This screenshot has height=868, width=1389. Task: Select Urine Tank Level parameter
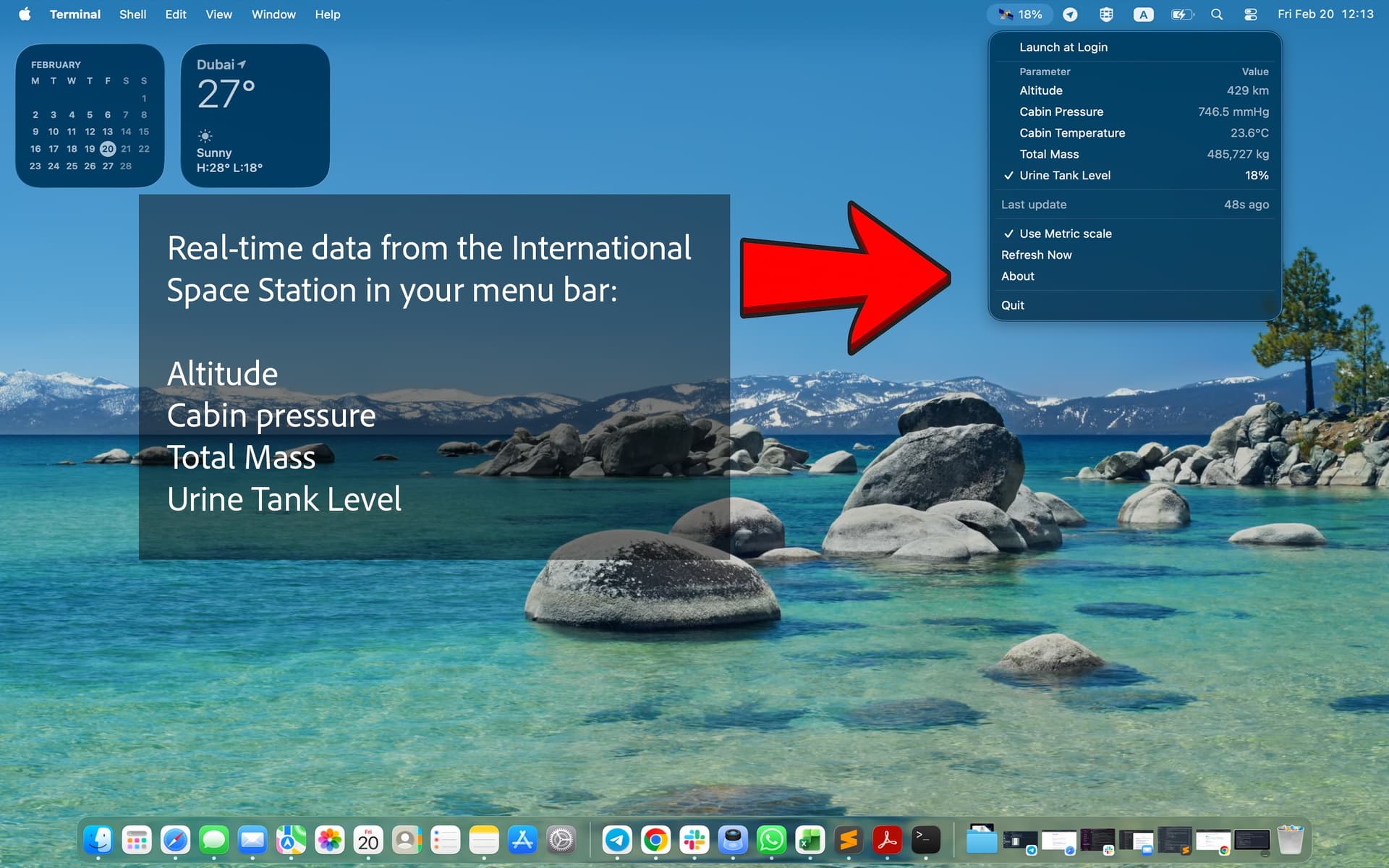click(1065, 176)
